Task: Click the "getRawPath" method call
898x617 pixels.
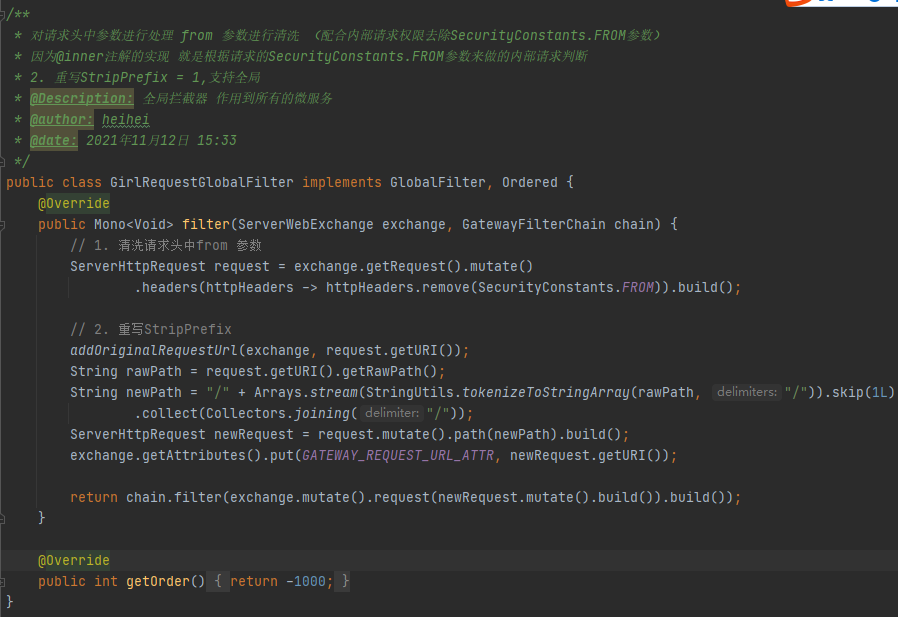Action: point(382,371)
